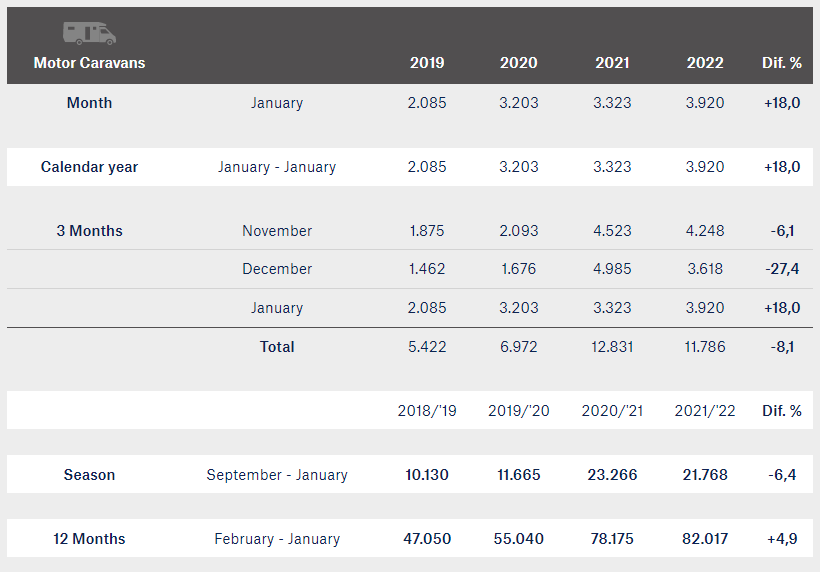820x572 pixels.
Task: Click the December difference value -27,4
Action: pos(782,269)
